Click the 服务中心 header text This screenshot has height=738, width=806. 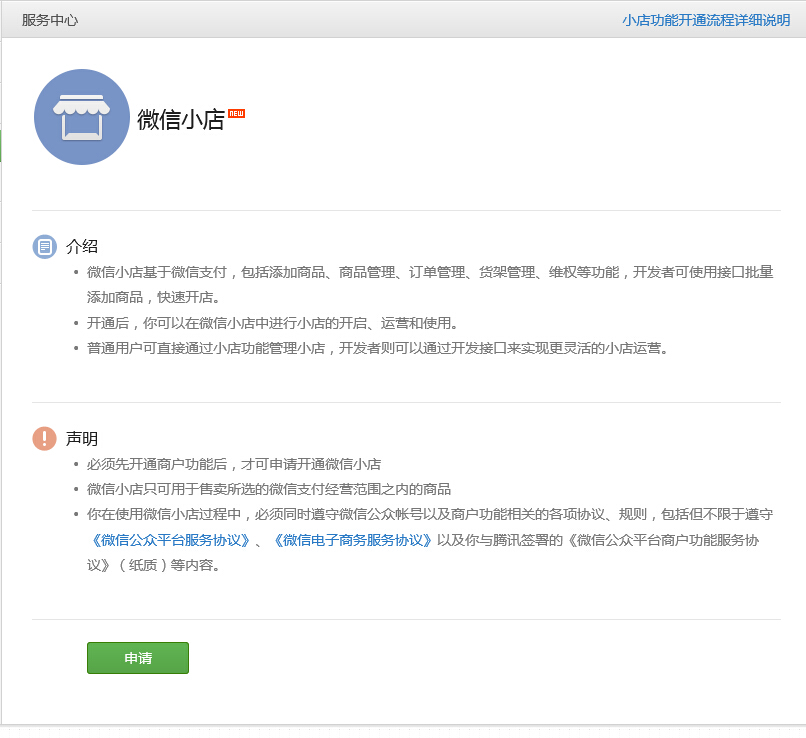click(50, 20)
